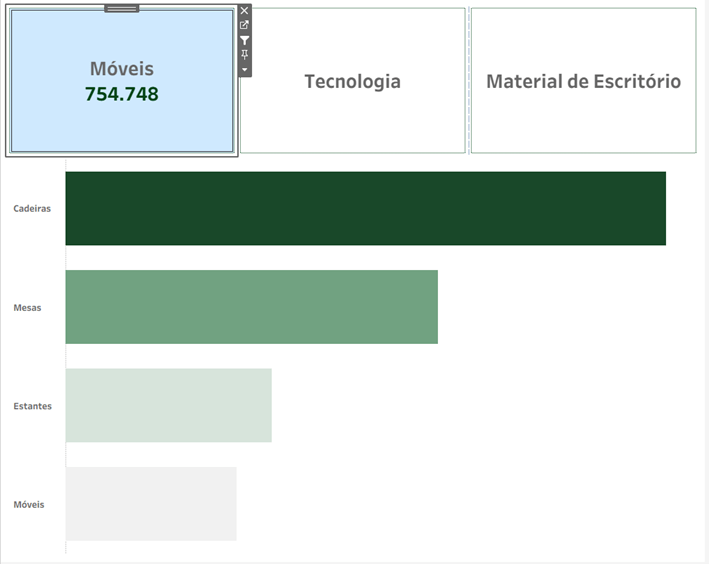Click the light green Estantes bar
This screenshot has width=709, height=564.
click(168, 405)
